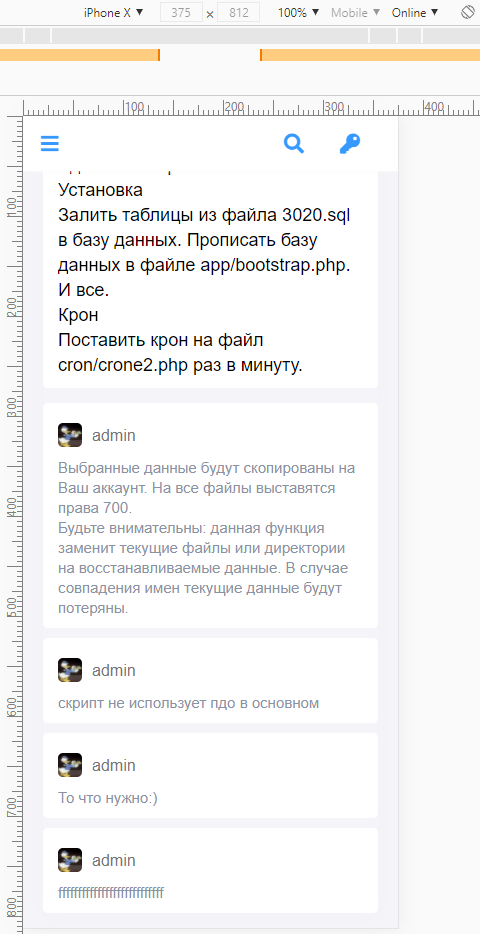Viewport: 480px width, 934px height.
Task: Click the key login icon
Action: (350, 144)
